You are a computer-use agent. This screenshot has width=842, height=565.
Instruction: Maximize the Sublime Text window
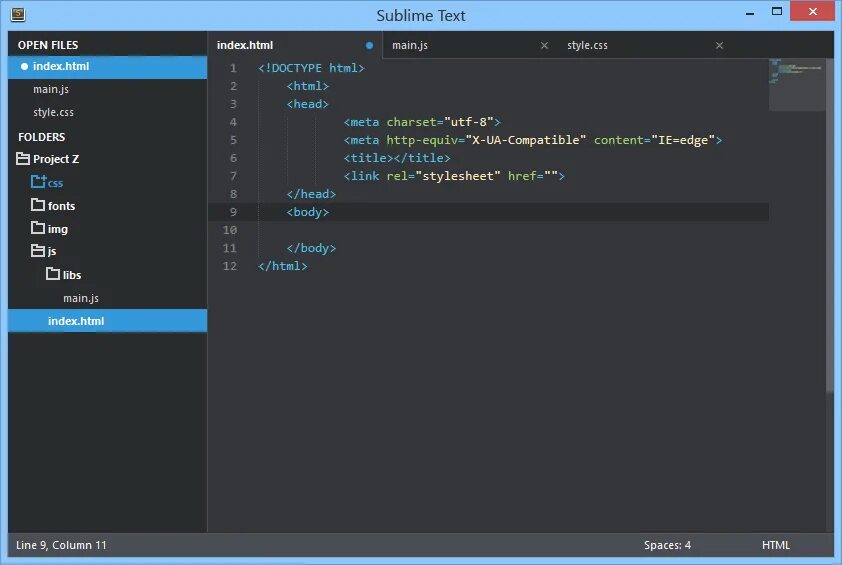[x=776, y=11]
